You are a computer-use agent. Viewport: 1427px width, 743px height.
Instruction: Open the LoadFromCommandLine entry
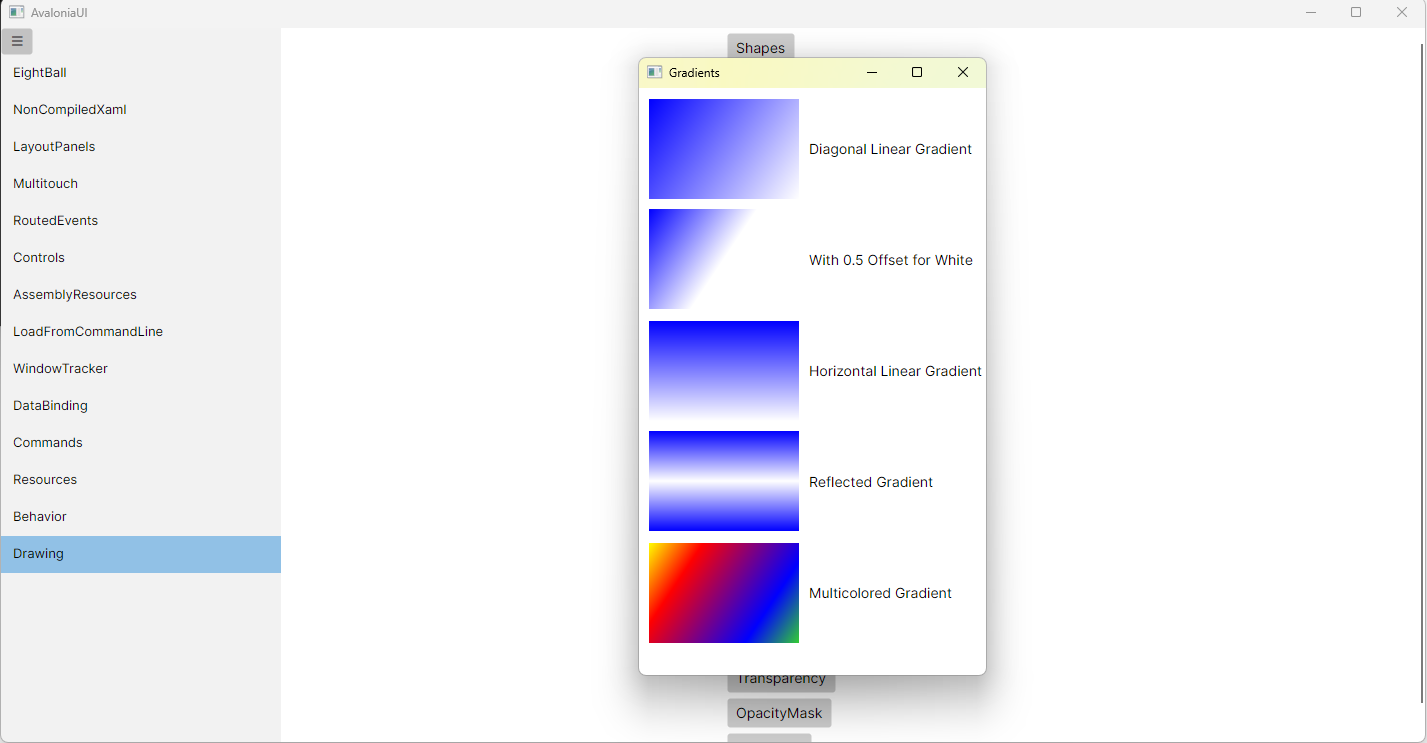[141, 332]
